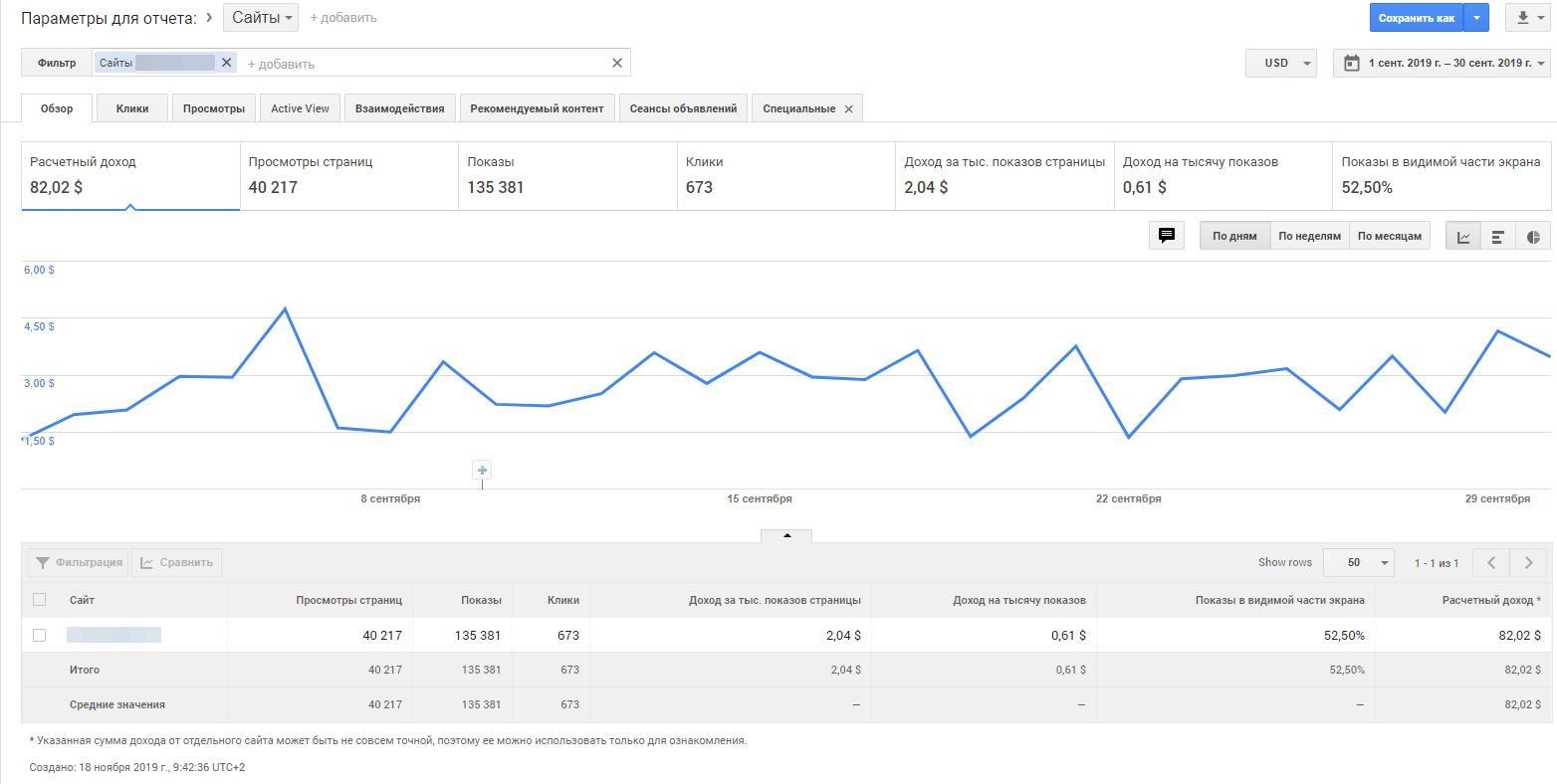Switch to the Рекомендуемый контент tab
This screenshot has height=784, width=1557.
pyautogui.click(x=538, y=108)
